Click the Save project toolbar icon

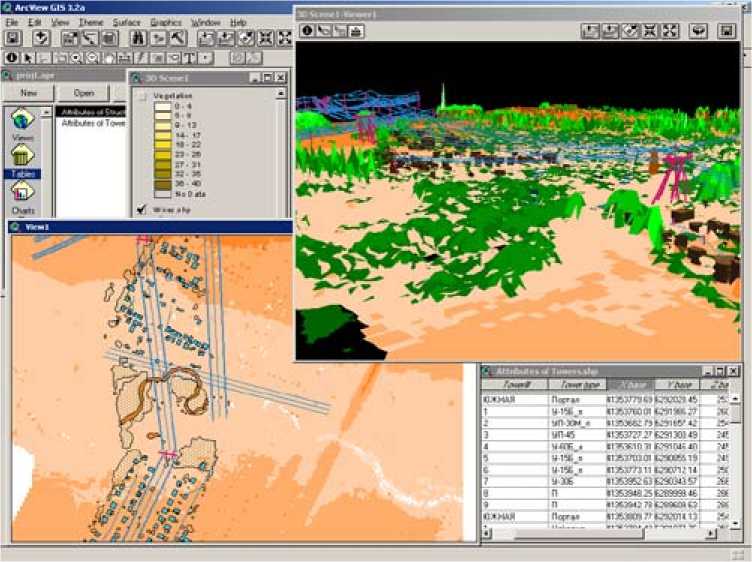13,38
